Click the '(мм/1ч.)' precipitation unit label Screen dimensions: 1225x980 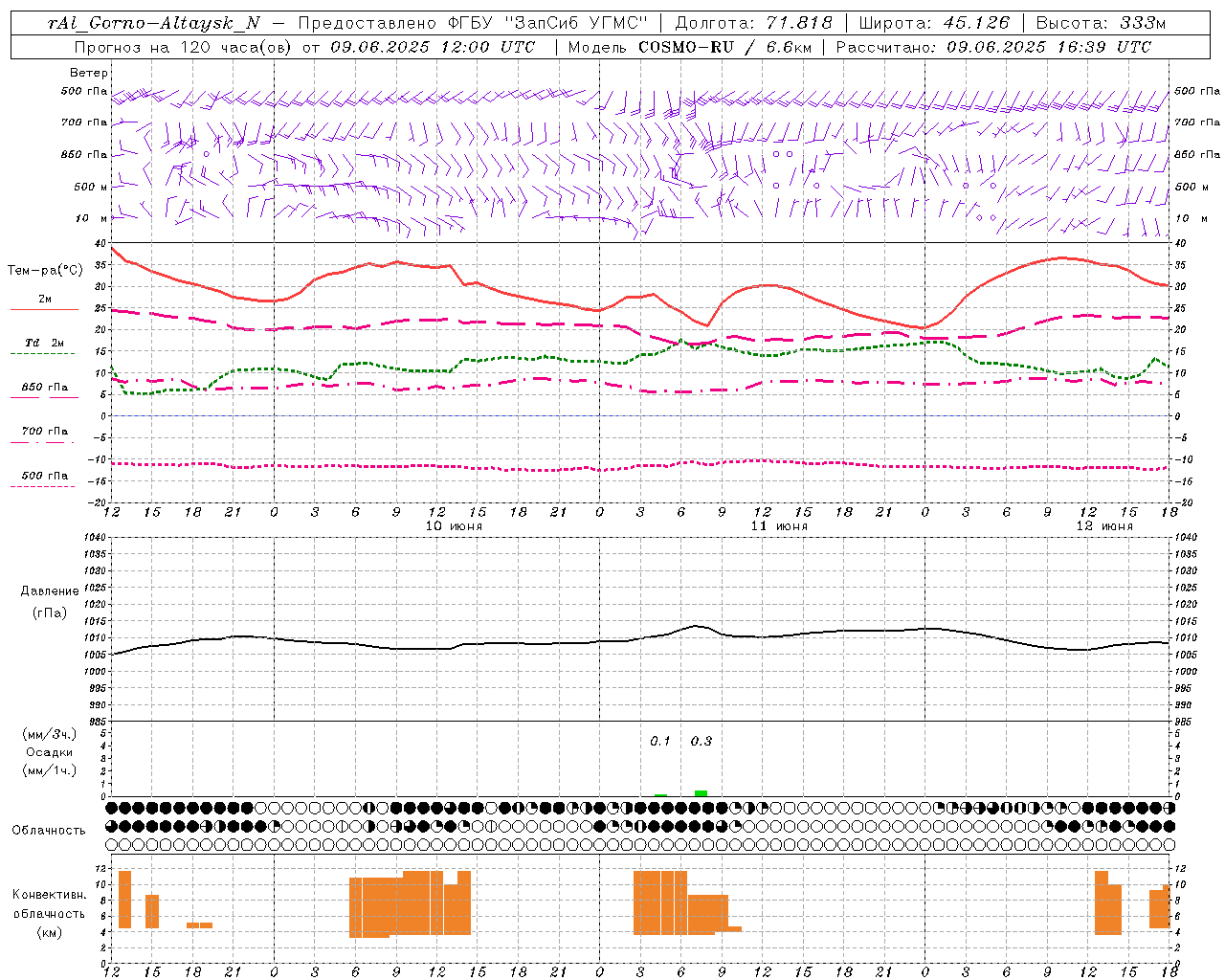[50, 770]
